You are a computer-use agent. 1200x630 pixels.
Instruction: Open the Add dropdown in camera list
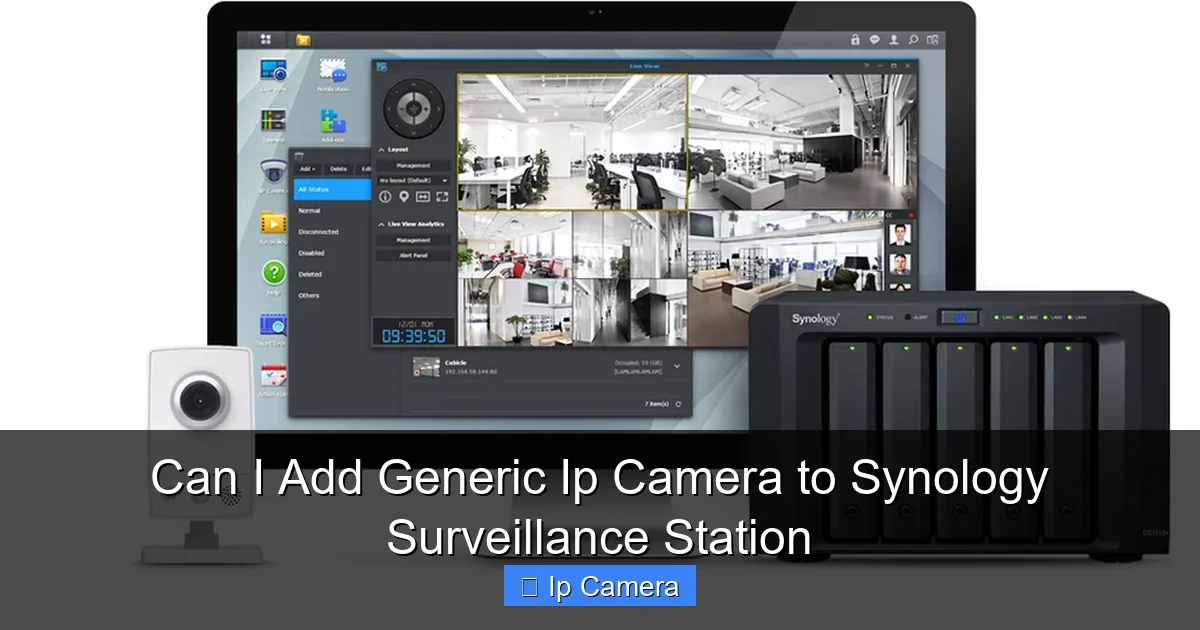pyautogui.click(x=307, y=169)
